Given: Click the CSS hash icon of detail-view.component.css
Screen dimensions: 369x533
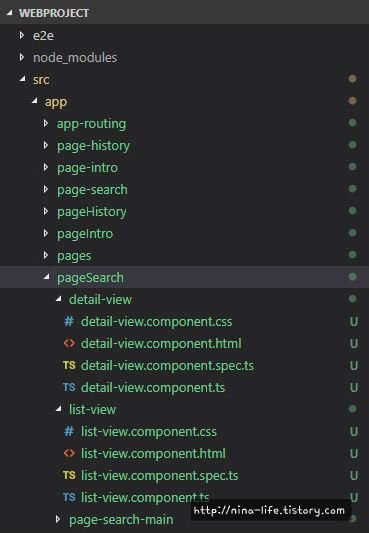Looking at the screenshot, I should (69, 321).
